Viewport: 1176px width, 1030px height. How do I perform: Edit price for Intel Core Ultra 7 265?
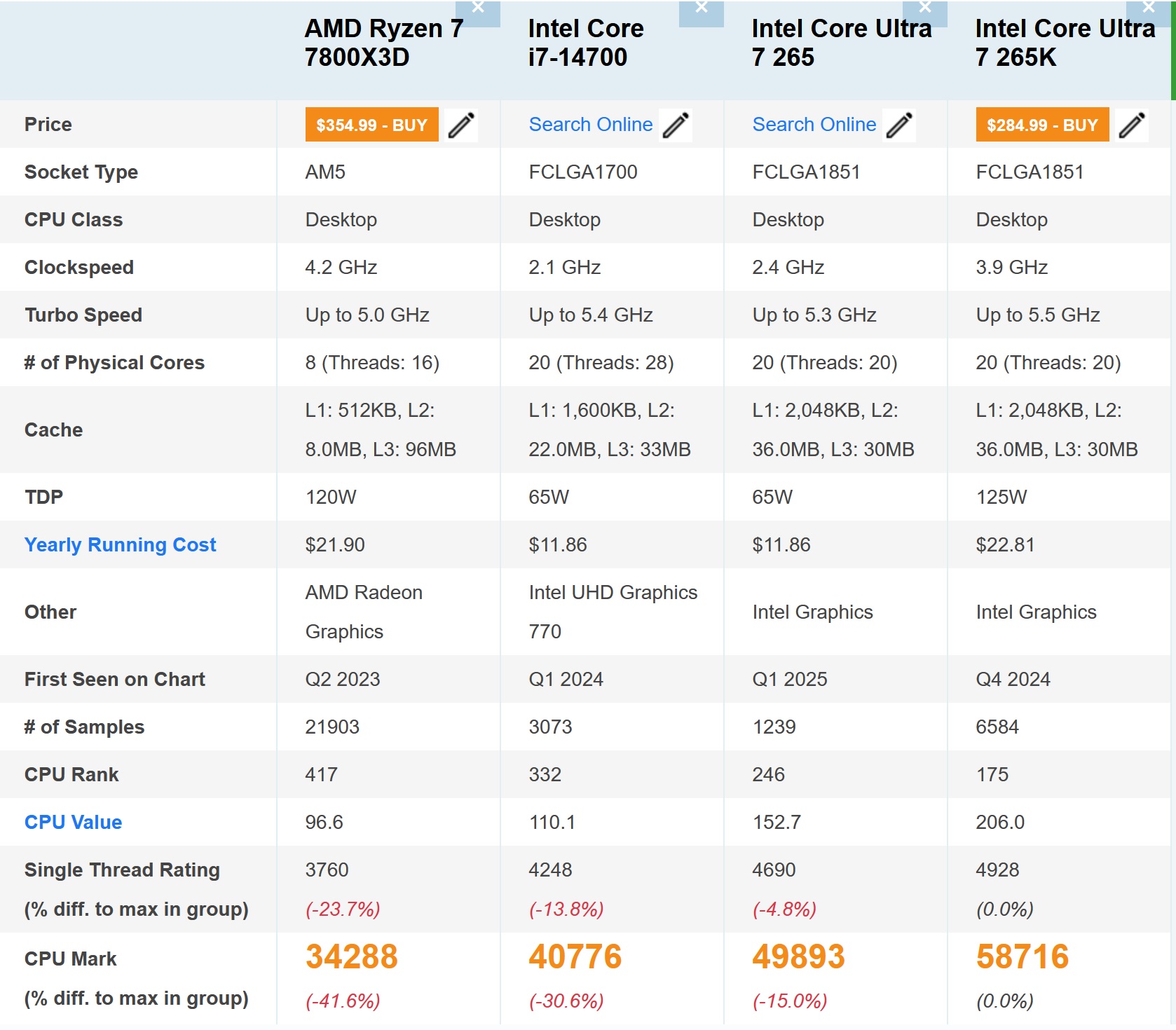899,125
